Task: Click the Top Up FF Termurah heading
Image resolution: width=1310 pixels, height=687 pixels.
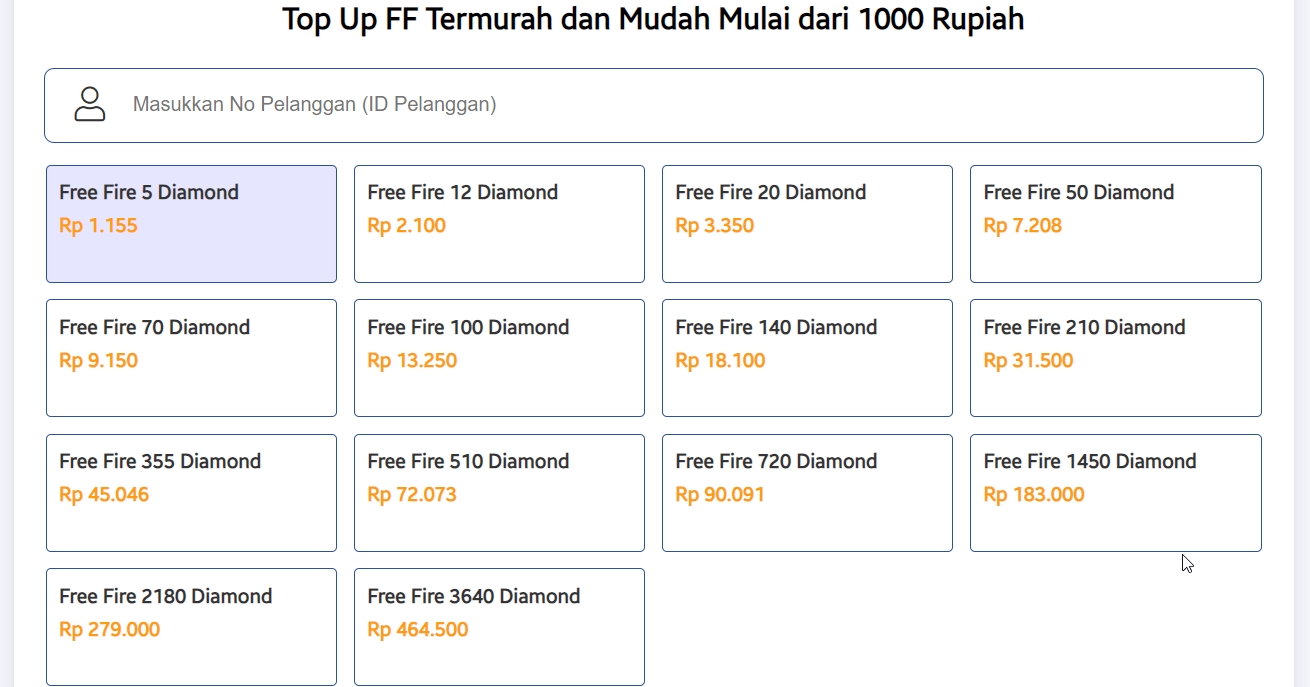Action: coord(654,18)
